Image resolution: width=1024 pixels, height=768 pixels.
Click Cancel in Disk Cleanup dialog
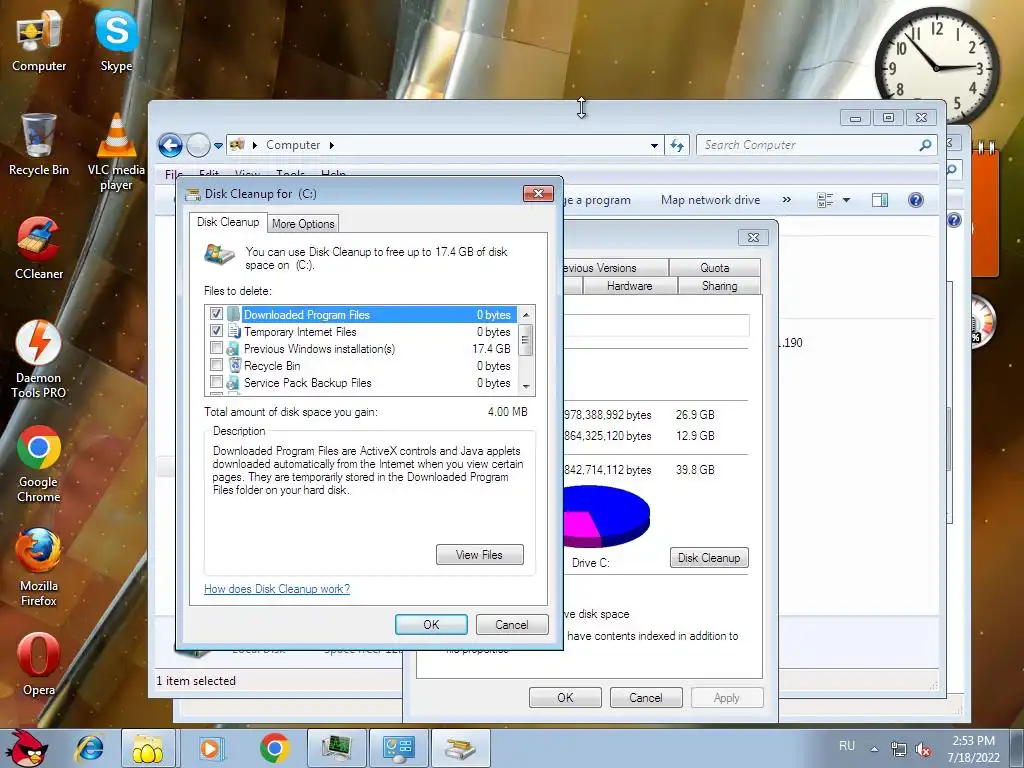pos(511,624)
